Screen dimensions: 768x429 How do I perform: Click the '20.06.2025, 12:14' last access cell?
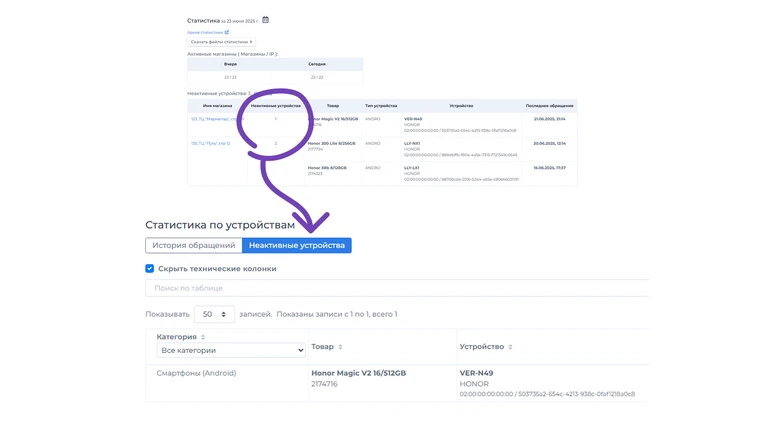point(550,143)
